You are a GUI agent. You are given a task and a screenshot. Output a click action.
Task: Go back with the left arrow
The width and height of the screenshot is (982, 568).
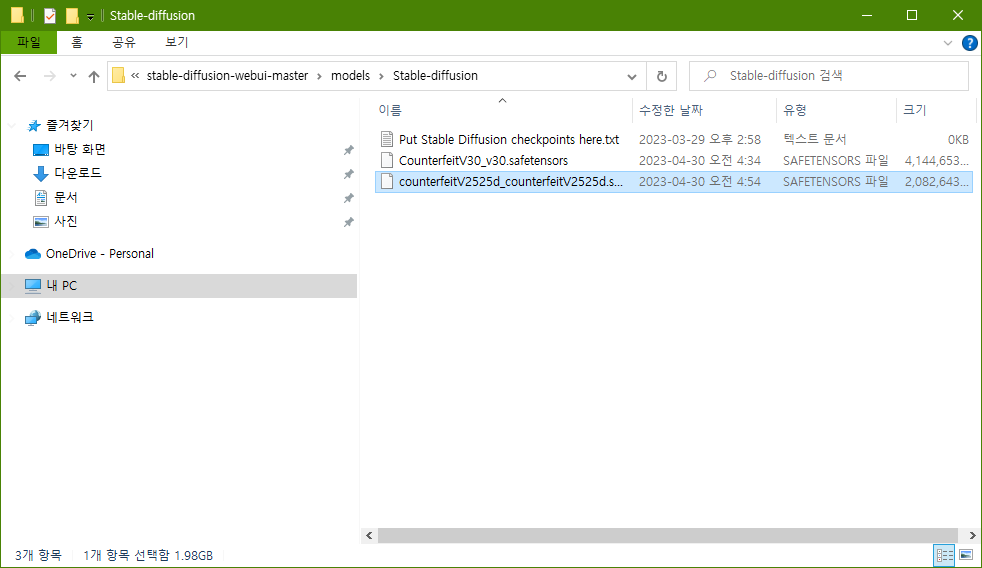pos(20,76)
